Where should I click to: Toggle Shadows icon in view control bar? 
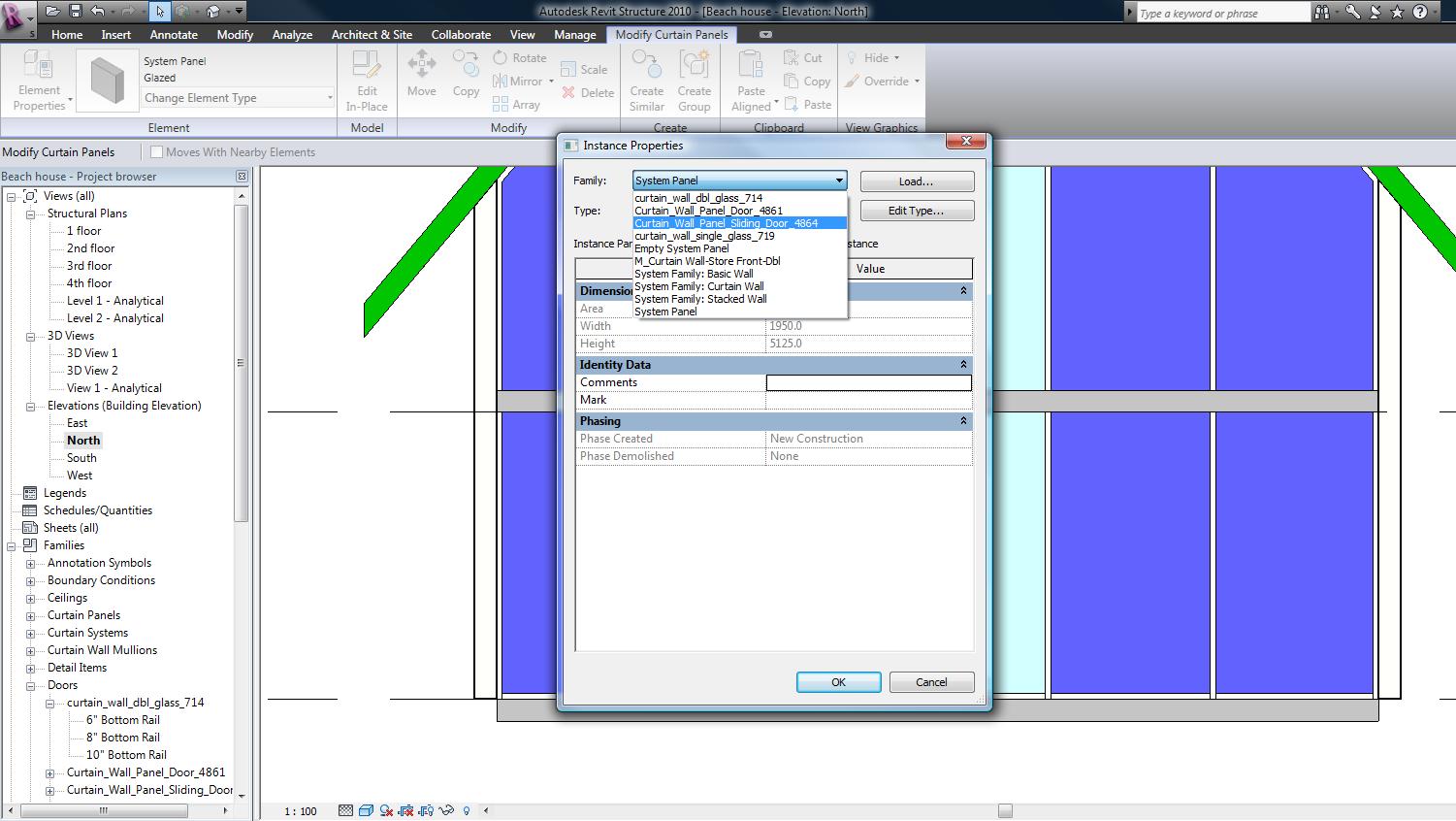click(386, 810)
